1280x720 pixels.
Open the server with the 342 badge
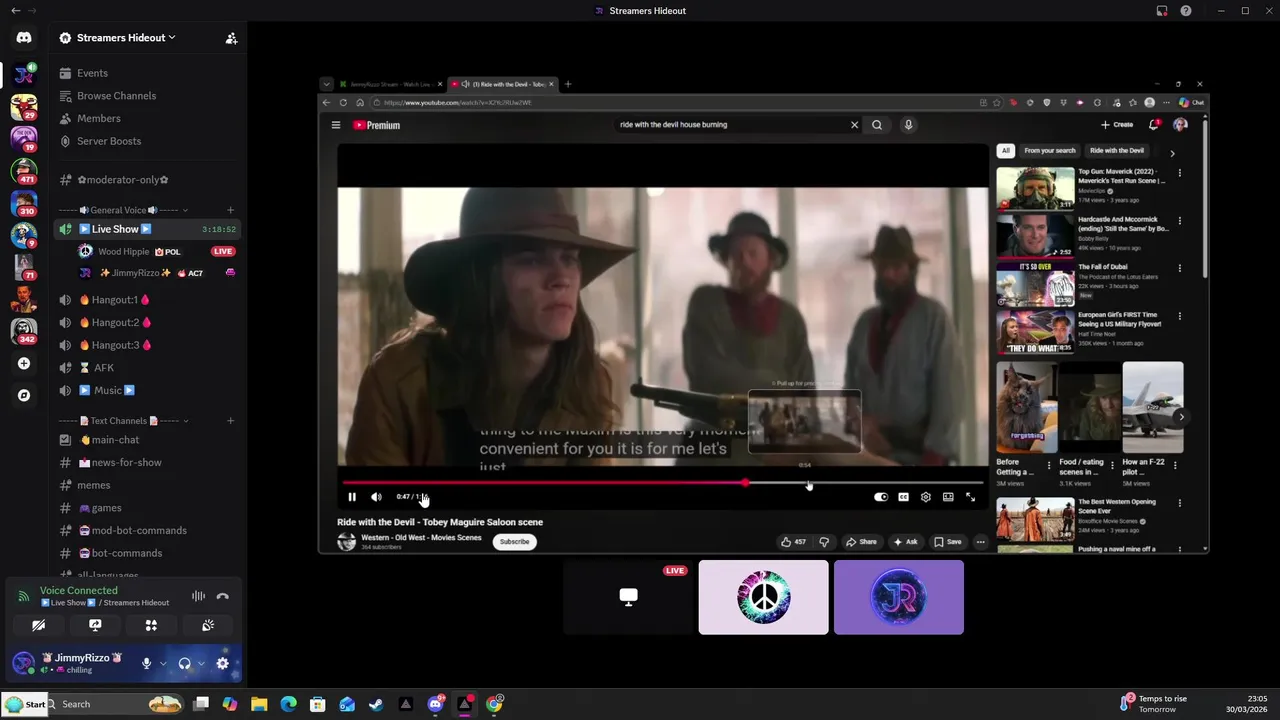[x=24, y=330]
